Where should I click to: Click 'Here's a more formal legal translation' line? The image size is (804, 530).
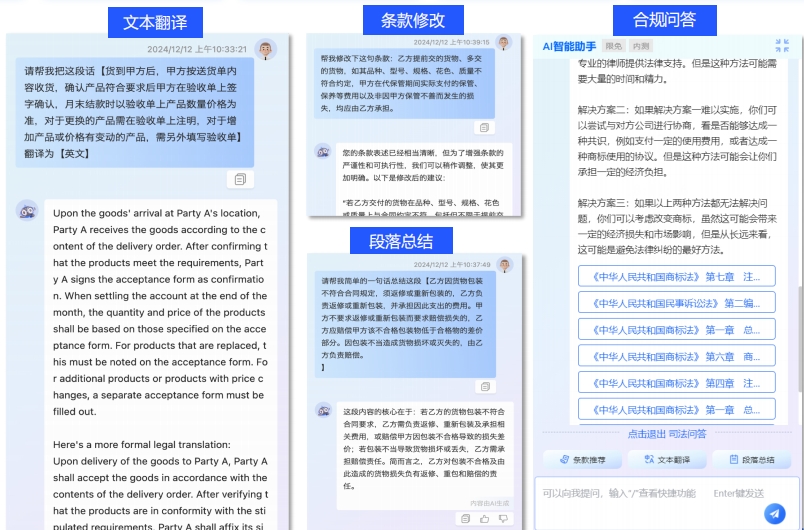(x=142, y=444)
